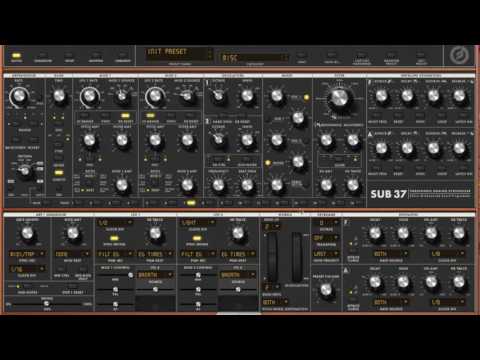This screenshot has height=360, width=480.
Task: Open the Octave 0 dropdown
Action: (326, 223)
